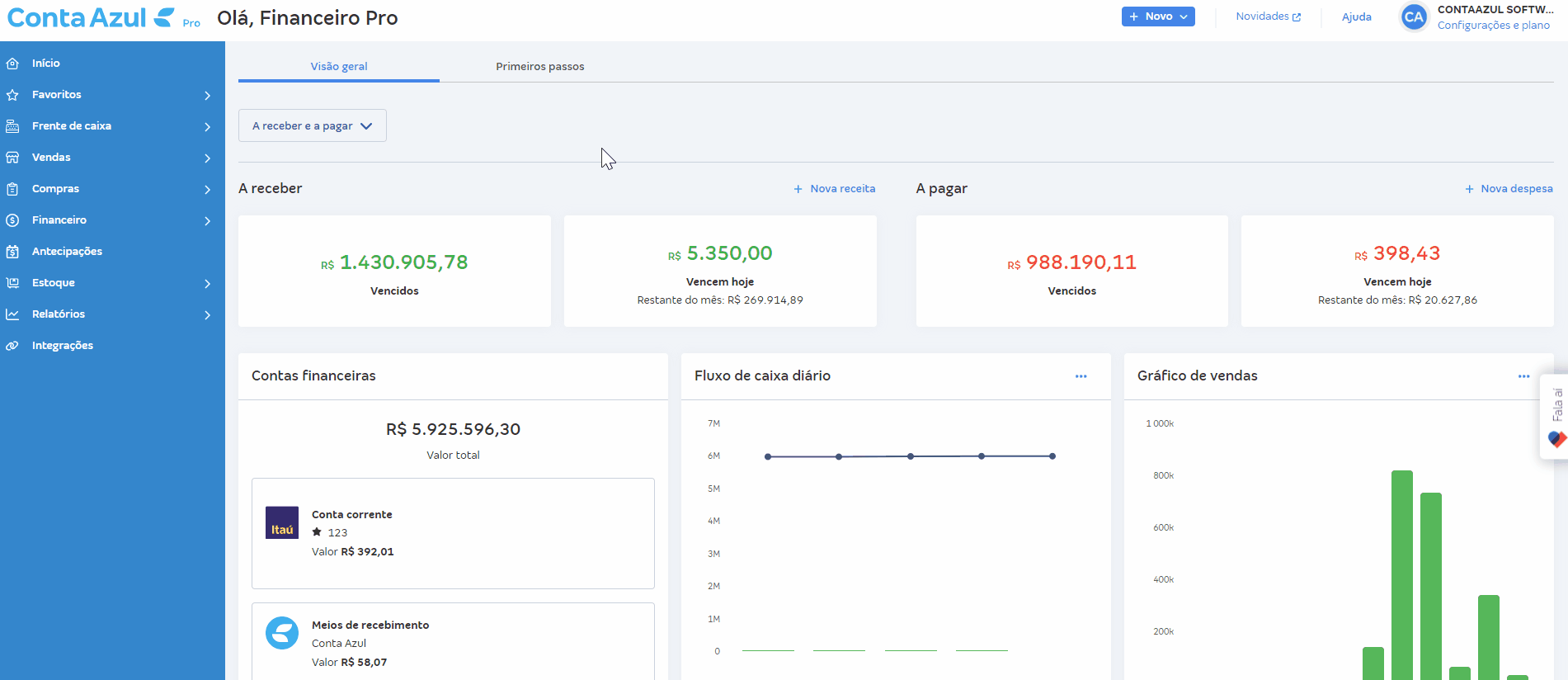
Task: Open the A receber e a pagar dropdown
Action: 313,125
